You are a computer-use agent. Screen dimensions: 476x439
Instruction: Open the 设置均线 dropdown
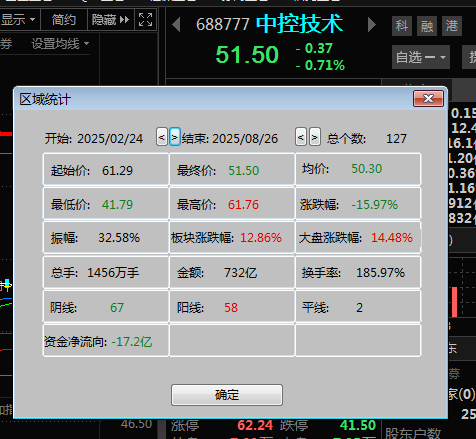tap(60, 44)
